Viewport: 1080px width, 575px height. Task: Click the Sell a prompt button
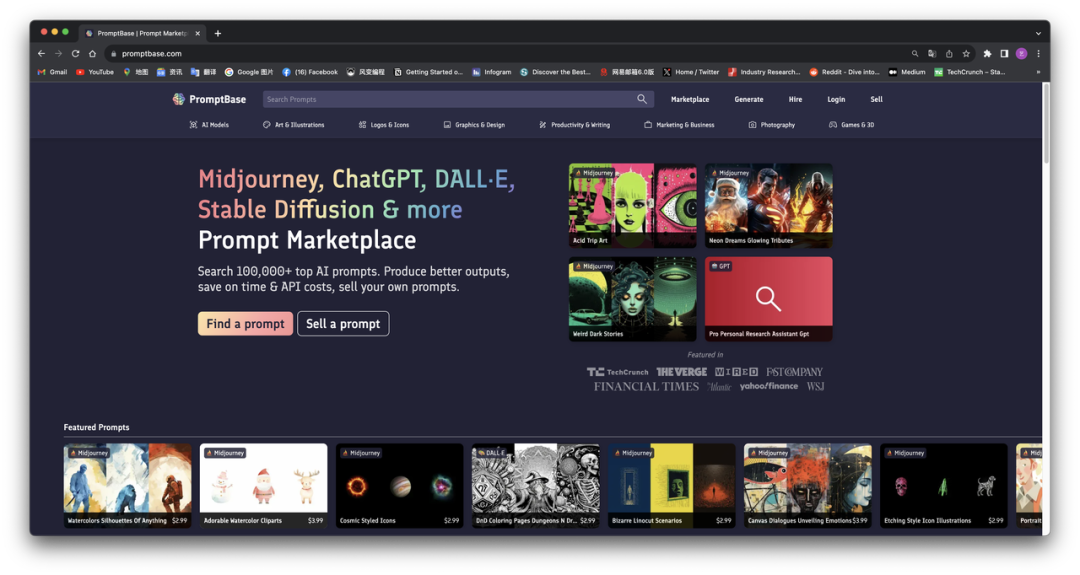[x=343, y=324]
